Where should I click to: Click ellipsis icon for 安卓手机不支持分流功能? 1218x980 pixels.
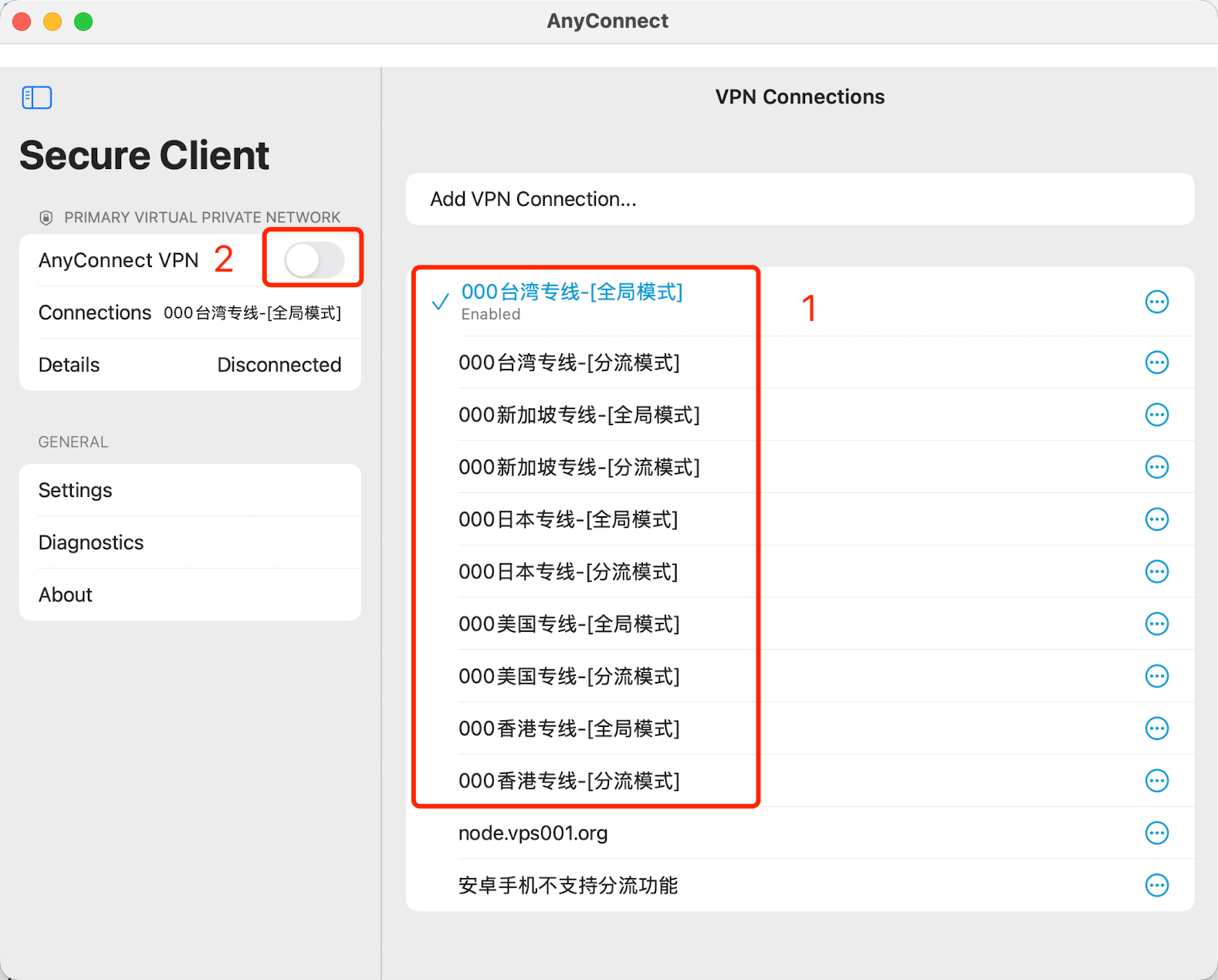[1156, 885]
